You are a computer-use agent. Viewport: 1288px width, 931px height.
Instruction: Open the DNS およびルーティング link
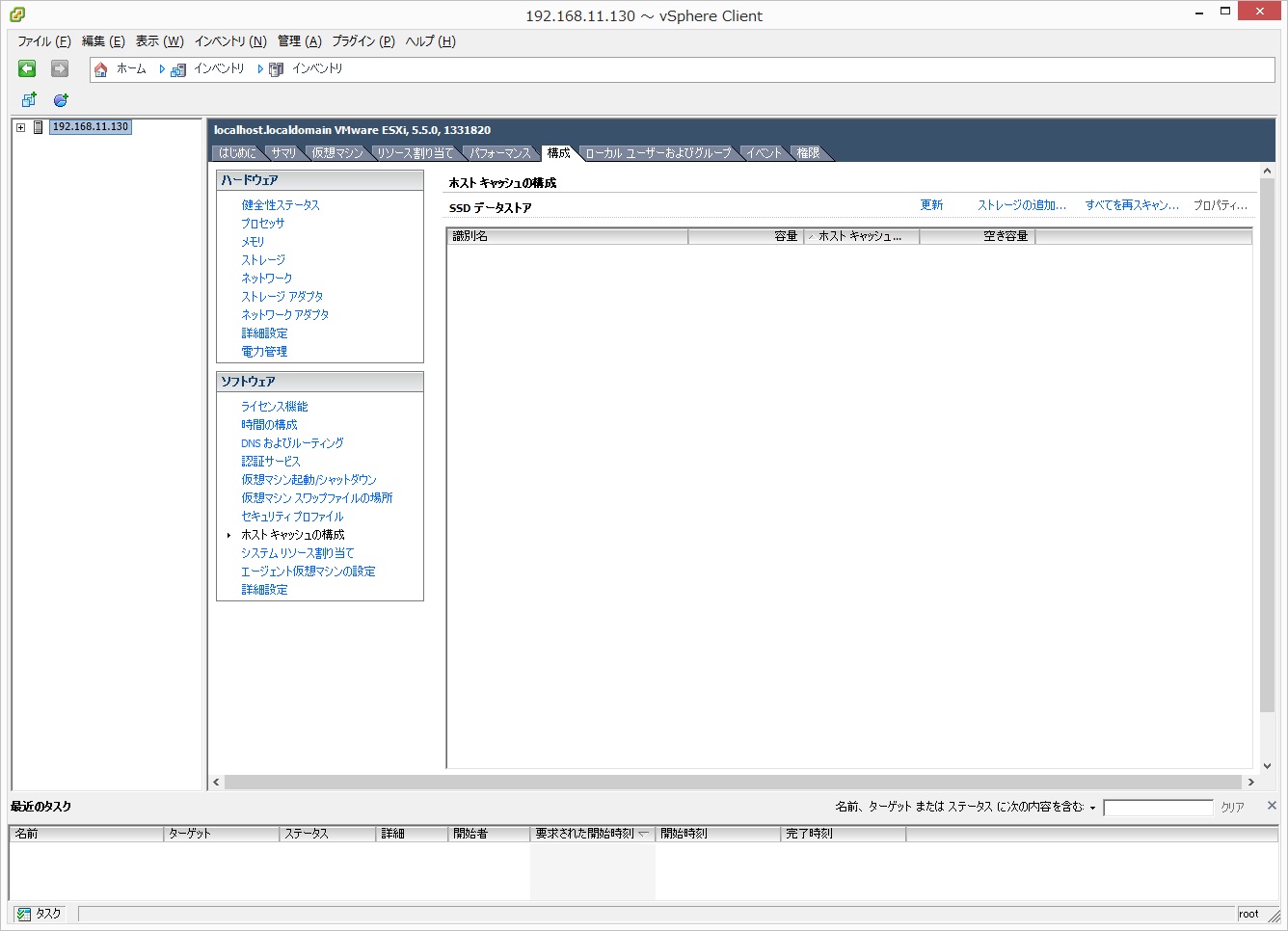(292, 443)
